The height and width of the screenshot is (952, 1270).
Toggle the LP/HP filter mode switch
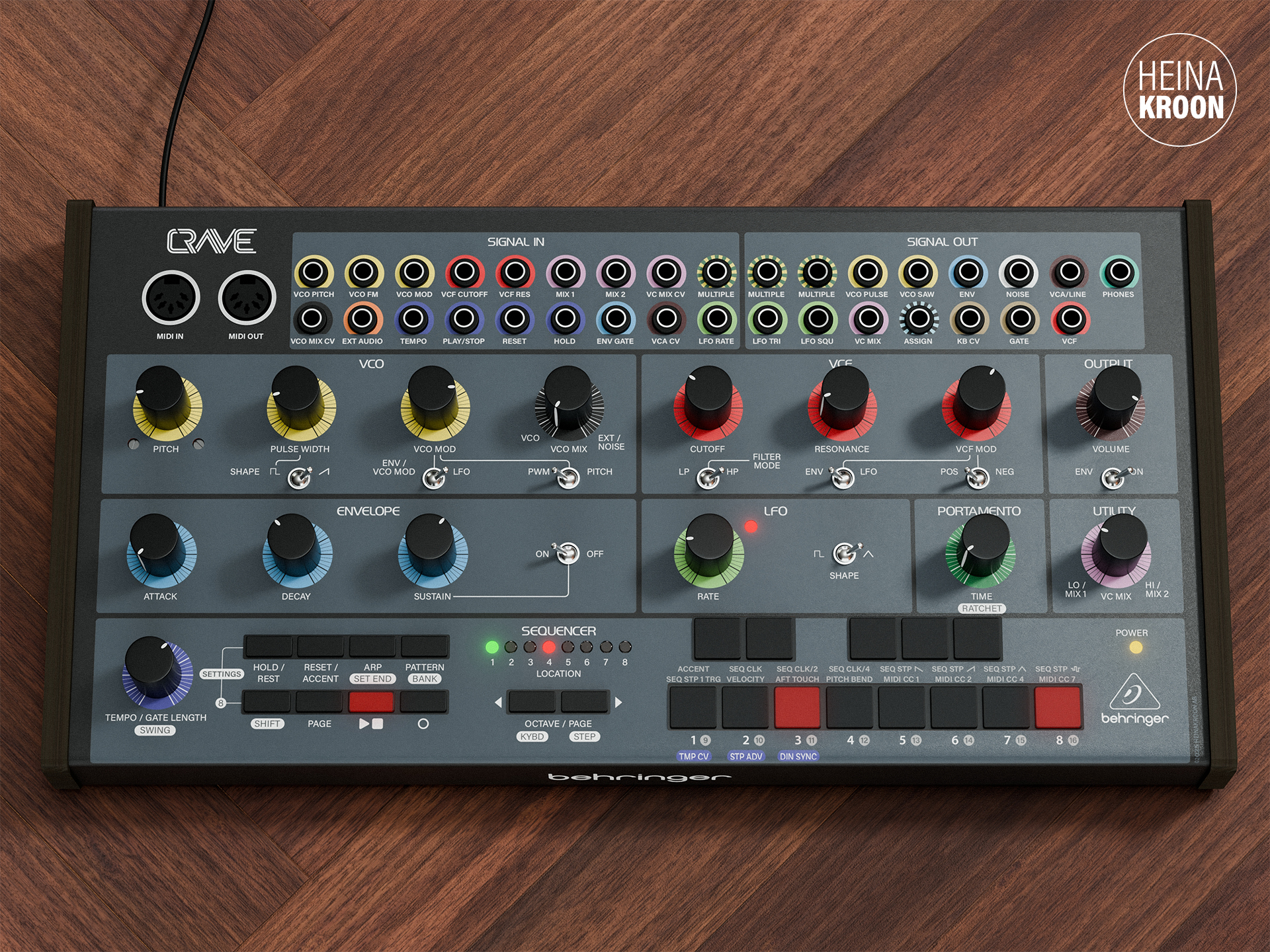point(708,476)
